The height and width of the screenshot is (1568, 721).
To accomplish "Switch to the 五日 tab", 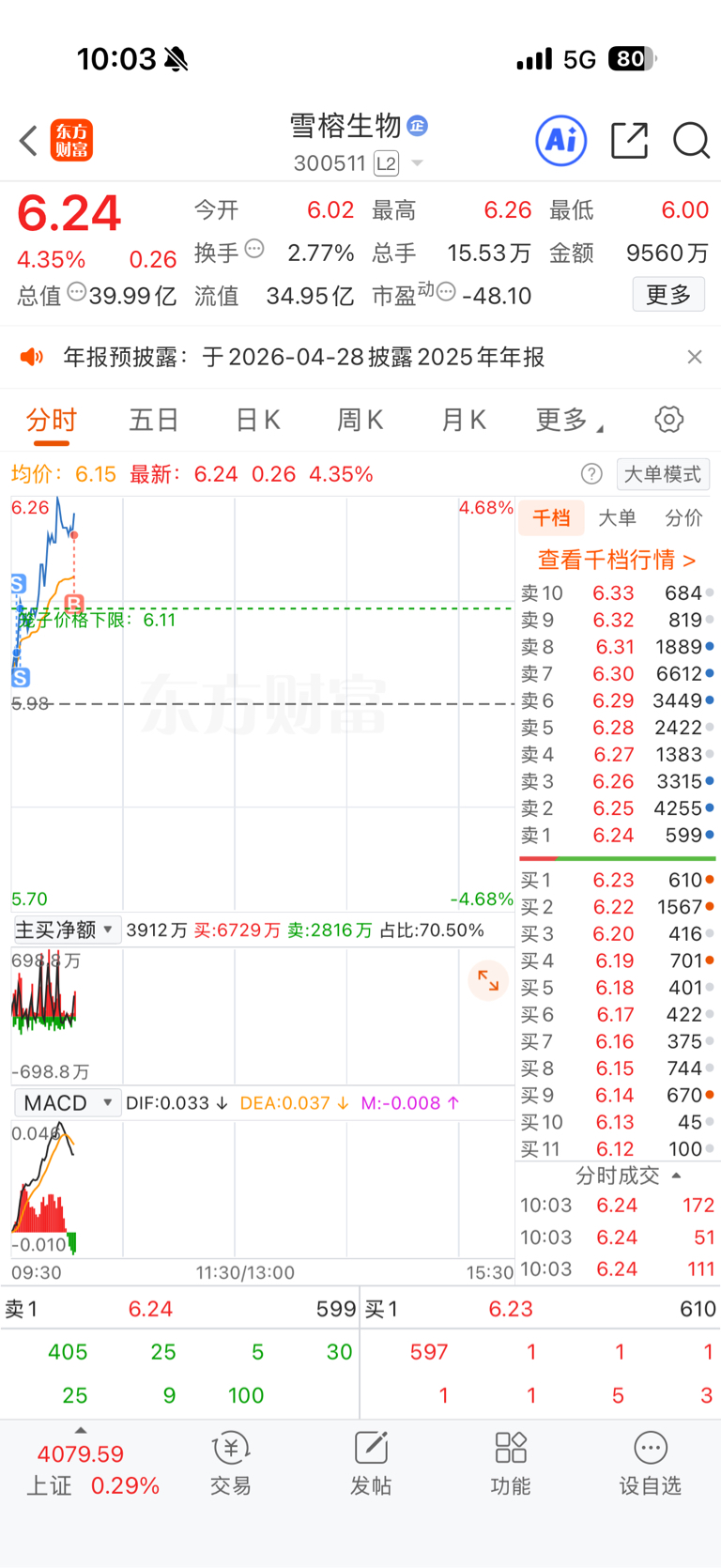I will tap(154, 420).
